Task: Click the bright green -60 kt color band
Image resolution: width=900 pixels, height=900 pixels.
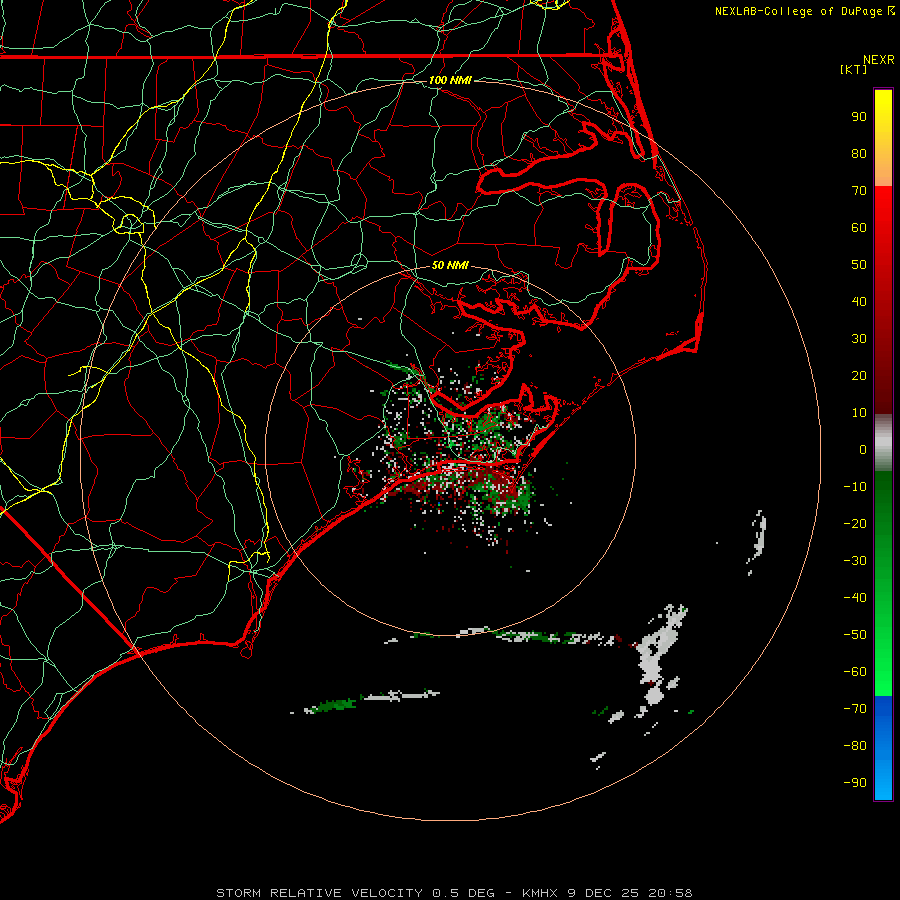Action: click(883, 672)
